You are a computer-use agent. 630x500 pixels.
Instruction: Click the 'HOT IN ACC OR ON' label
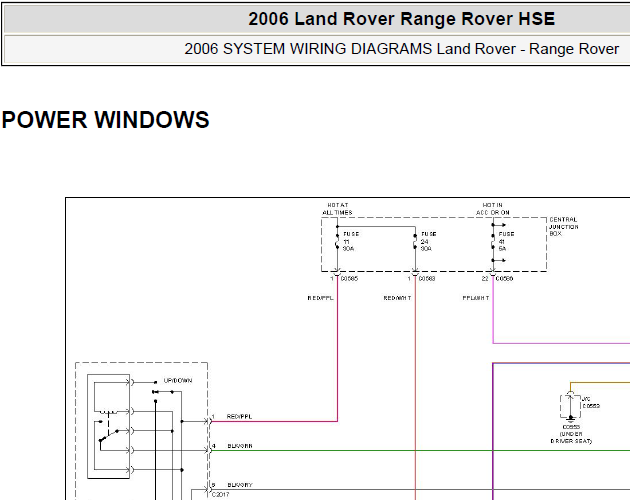(493, 209)
